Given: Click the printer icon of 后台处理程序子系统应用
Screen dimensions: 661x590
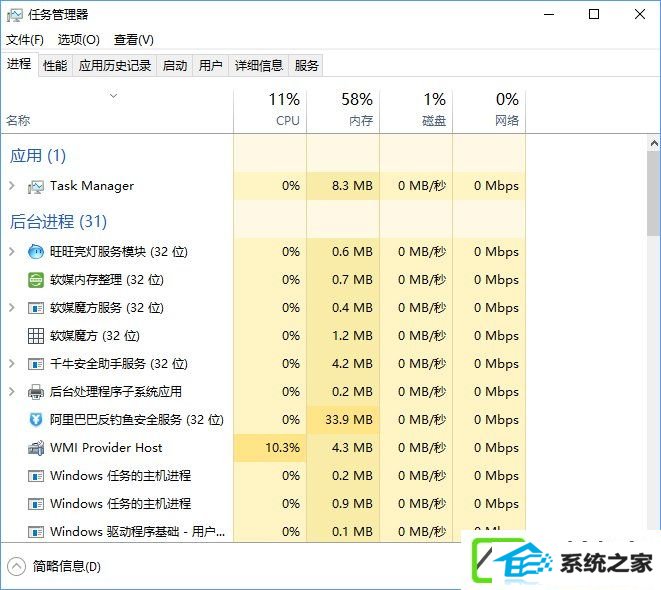Looking at the screenshot, I should point(35,392).
